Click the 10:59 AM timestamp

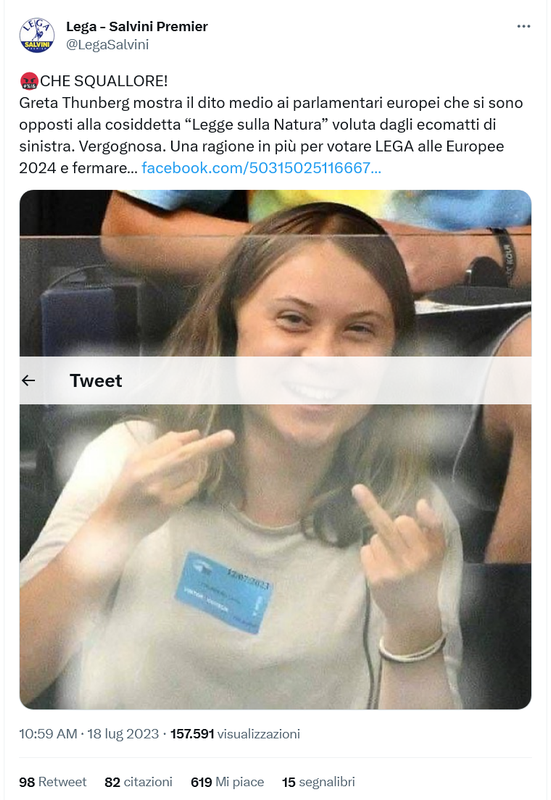48,734
